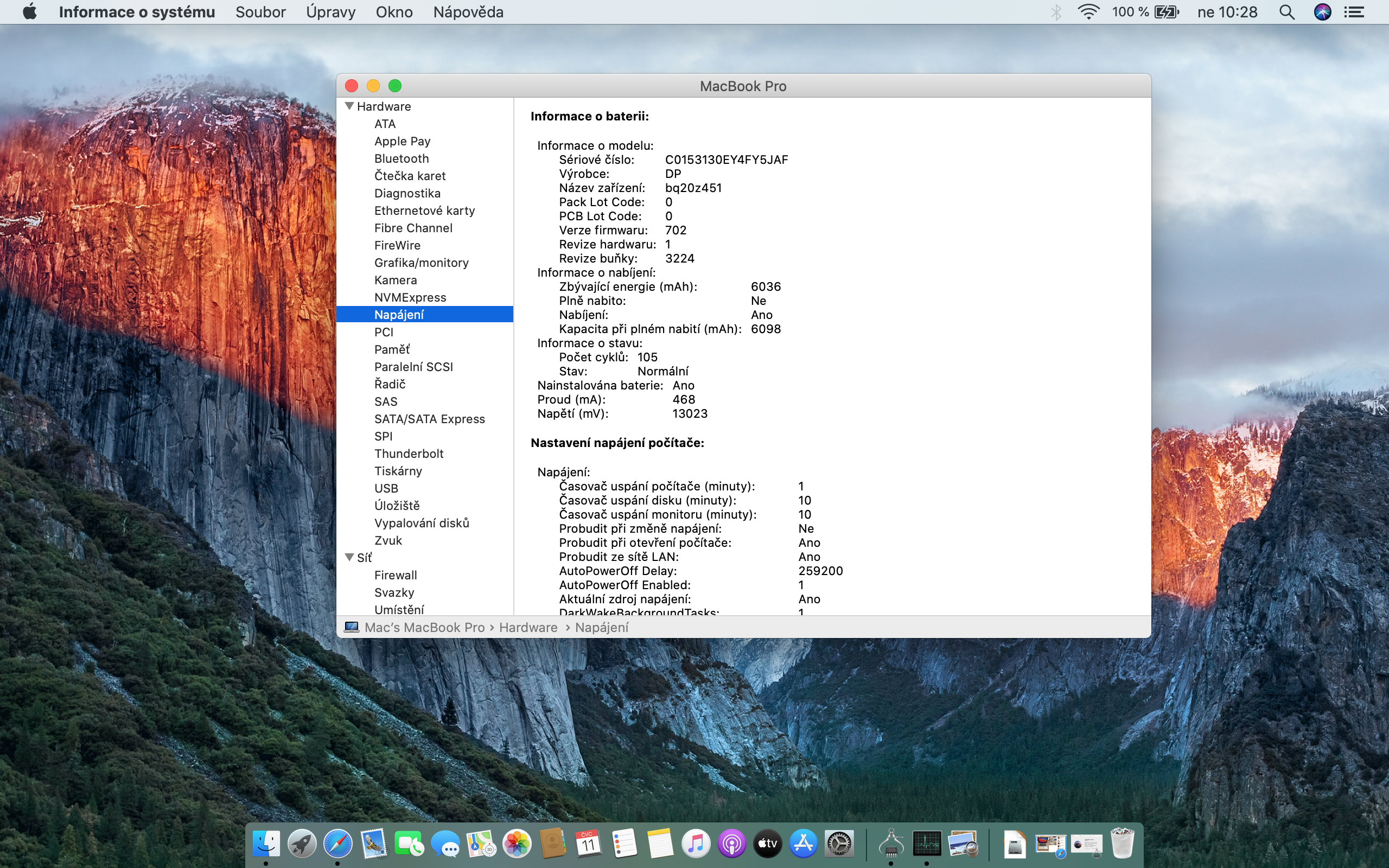
Task: Click Hardware in the bottom path bar
Action: (528, 628)
